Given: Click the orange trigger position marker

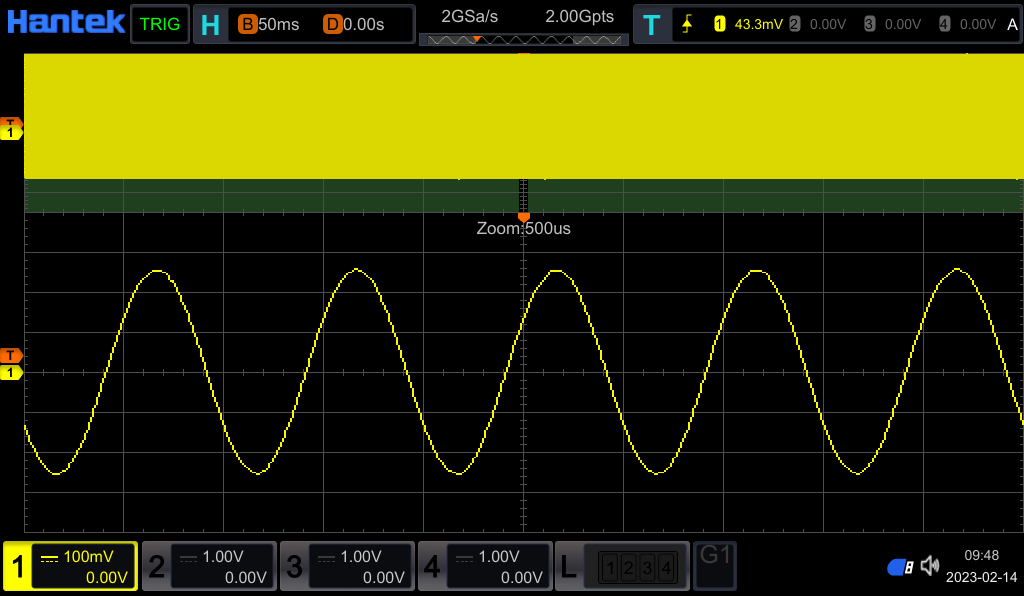Looking at the screenshot, I should [523, 216].
